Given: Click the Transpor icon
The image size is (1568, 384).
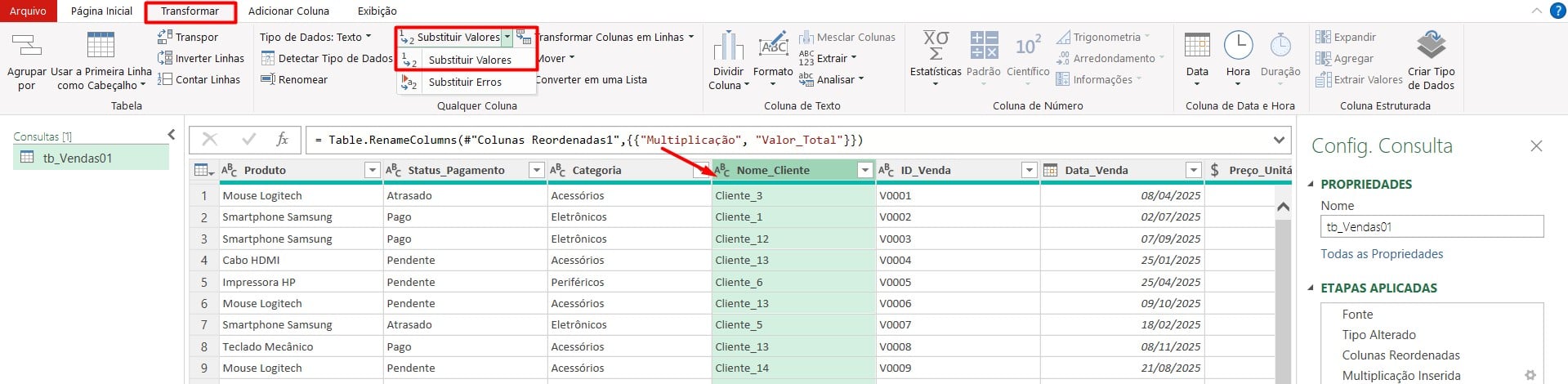Looking at the screenshot, I should point(164,37).
